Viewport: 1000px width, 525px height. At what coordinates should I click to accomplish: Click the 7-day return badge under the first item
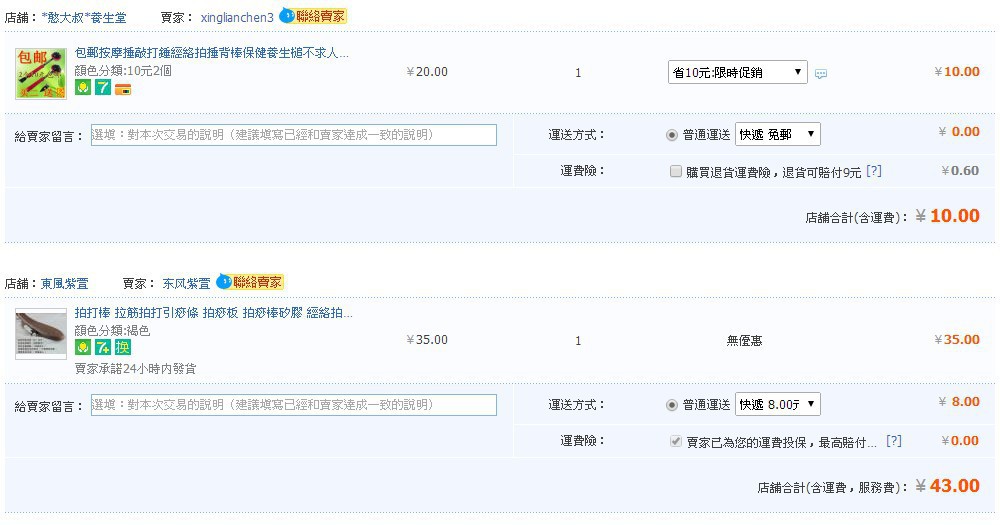click(103, 87)
